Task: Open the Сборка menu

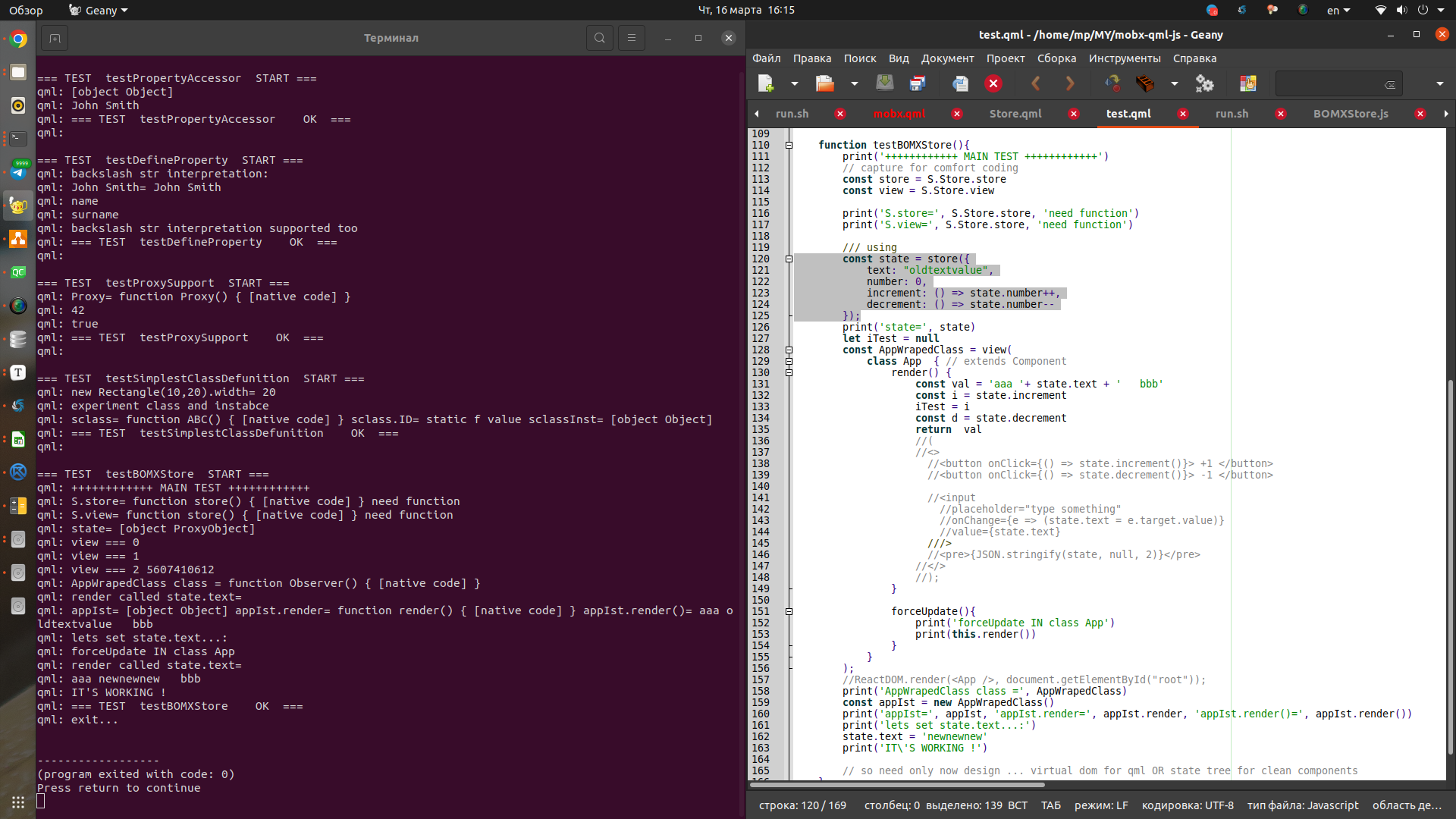Action: pyautogui.click(x=1056, y=58)
